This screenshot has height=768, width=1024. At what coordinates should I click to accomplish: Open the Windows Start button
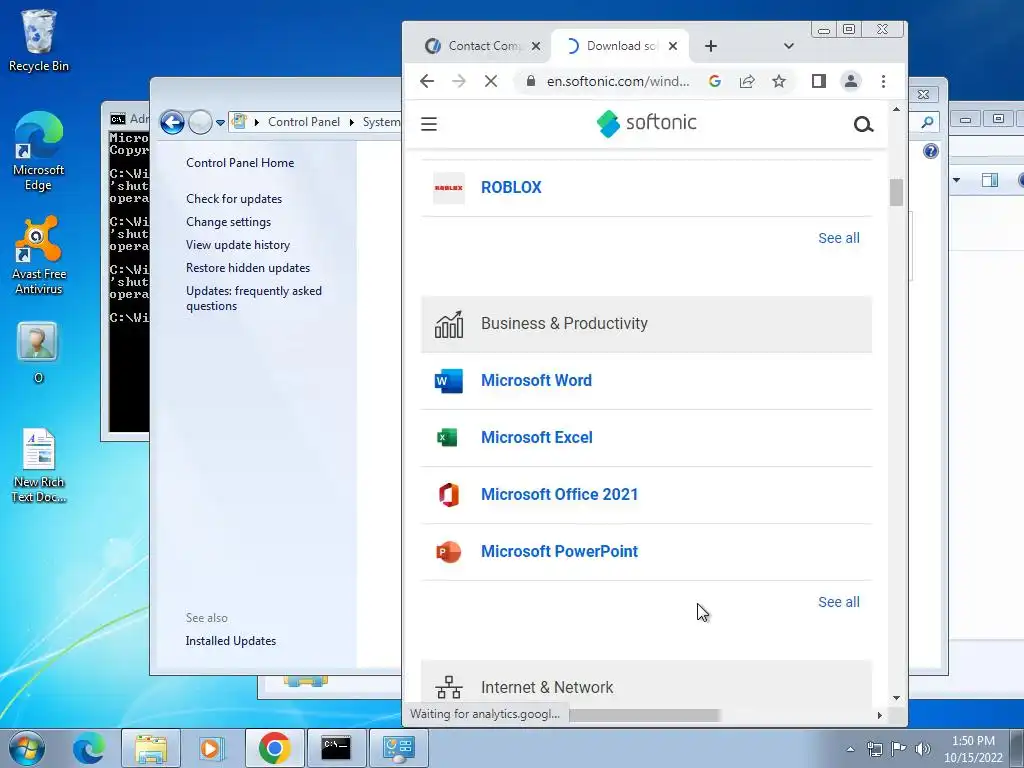point(26,748)
